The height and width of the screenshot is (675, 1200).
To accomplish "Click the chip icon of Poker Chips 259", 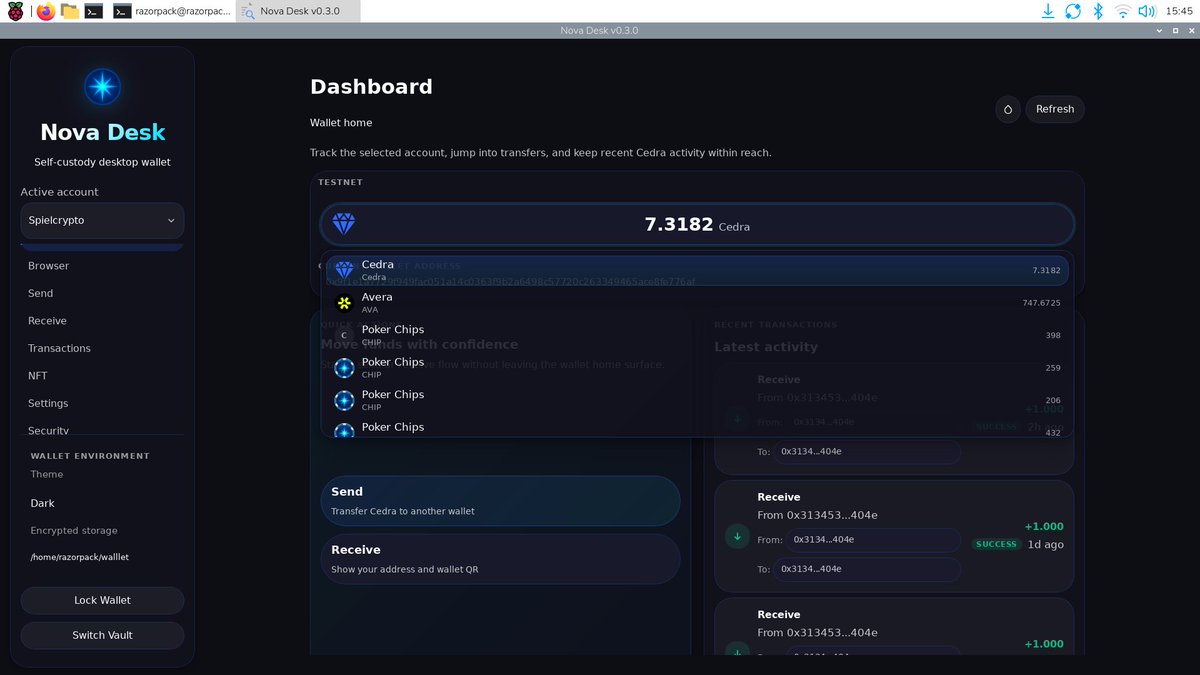I will click(x=344, y=368).
